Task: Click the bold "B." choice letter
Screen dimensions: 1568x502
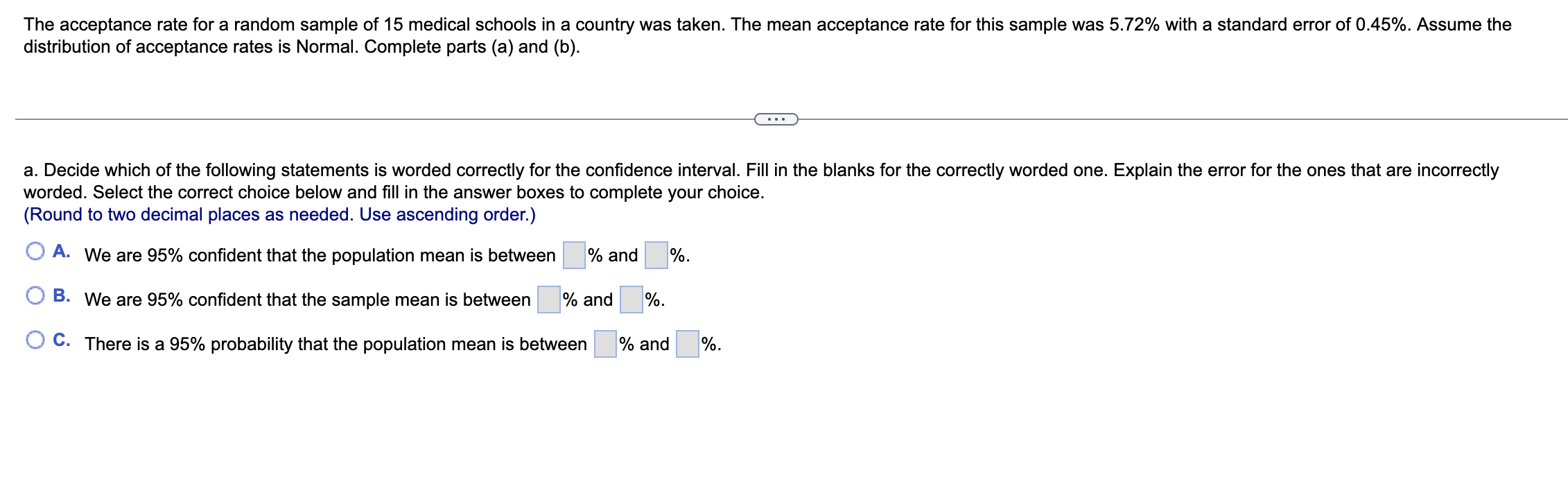Action: [x=62, y=295]
